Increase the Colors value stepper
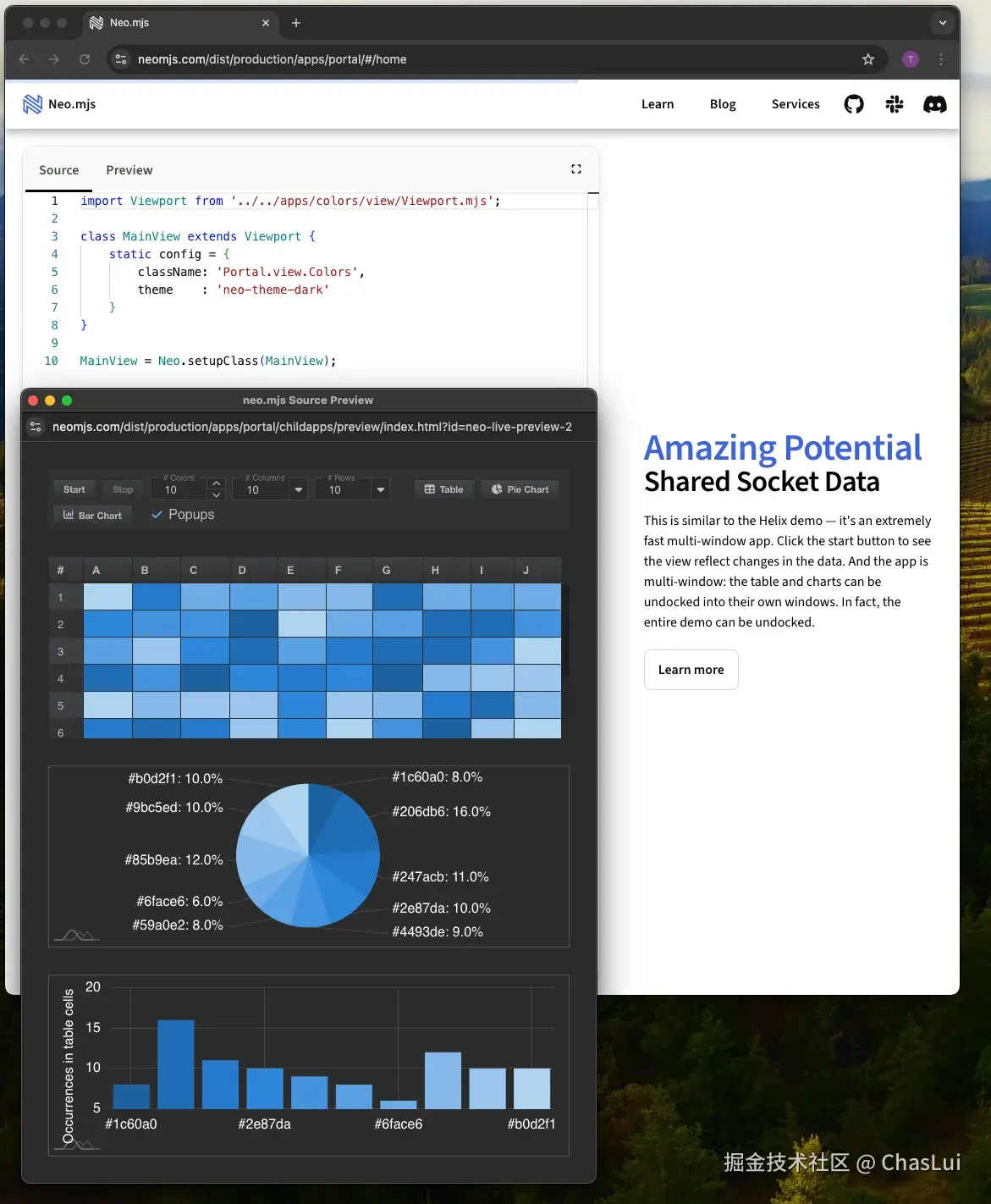Screen dimensions: 991x1204 (217, 483)
